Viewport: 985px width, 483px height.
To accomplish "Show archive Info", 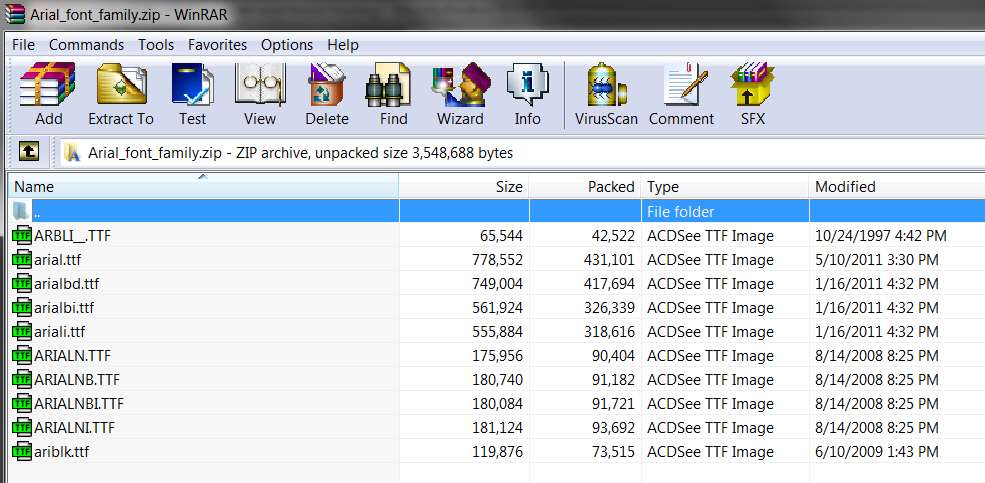I will (x=528, y=94).
